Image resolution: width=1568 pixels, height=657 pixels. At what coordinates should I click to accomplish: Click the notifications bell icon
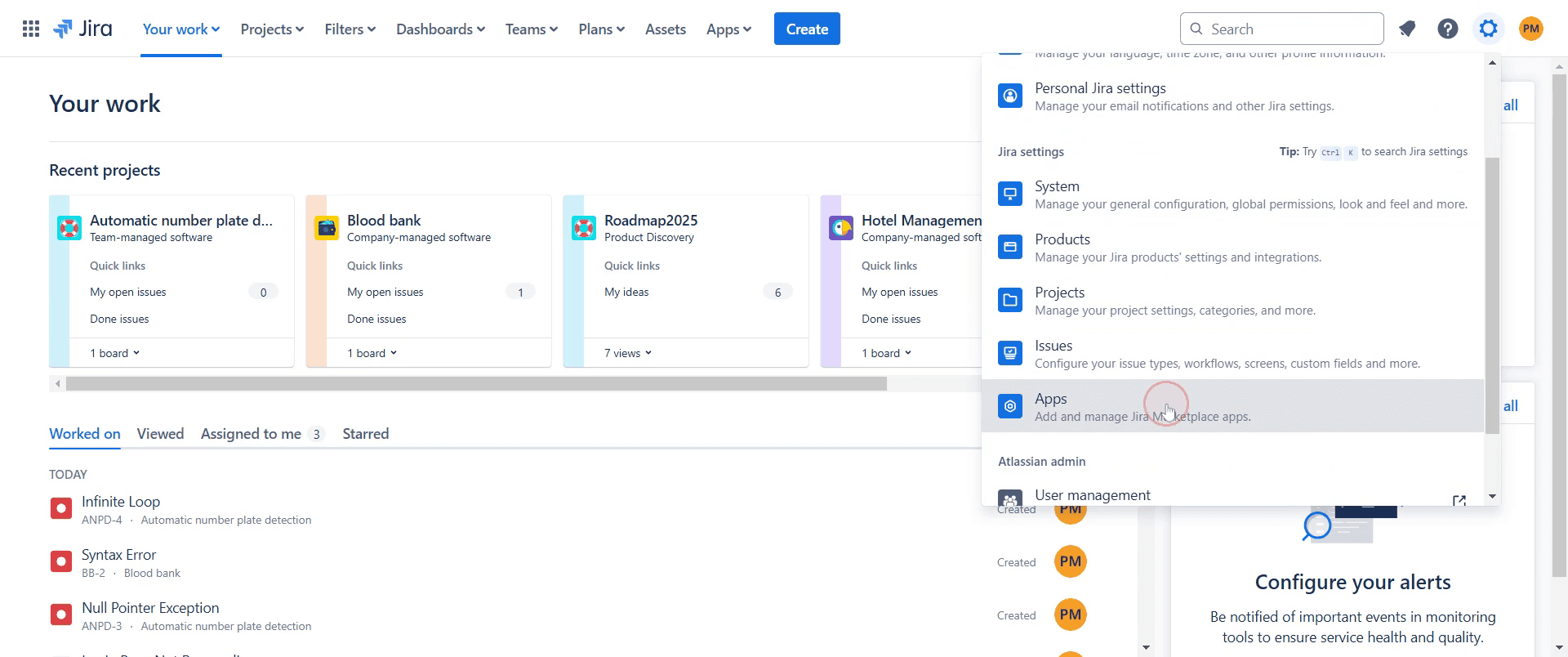click(1407, 29)
